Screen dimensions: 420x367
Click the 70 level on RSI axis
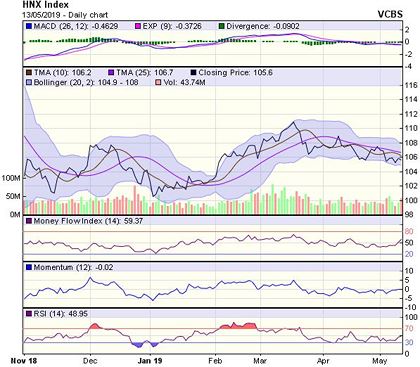[x=409, y=329]
